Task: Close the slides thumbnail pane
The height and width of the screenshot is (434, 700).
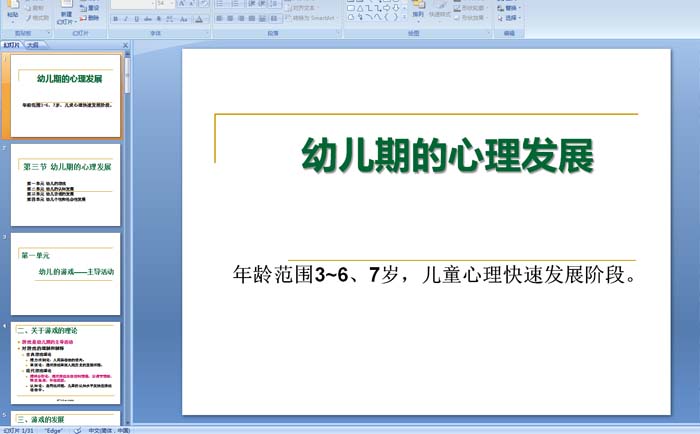Action: (125, 45)
